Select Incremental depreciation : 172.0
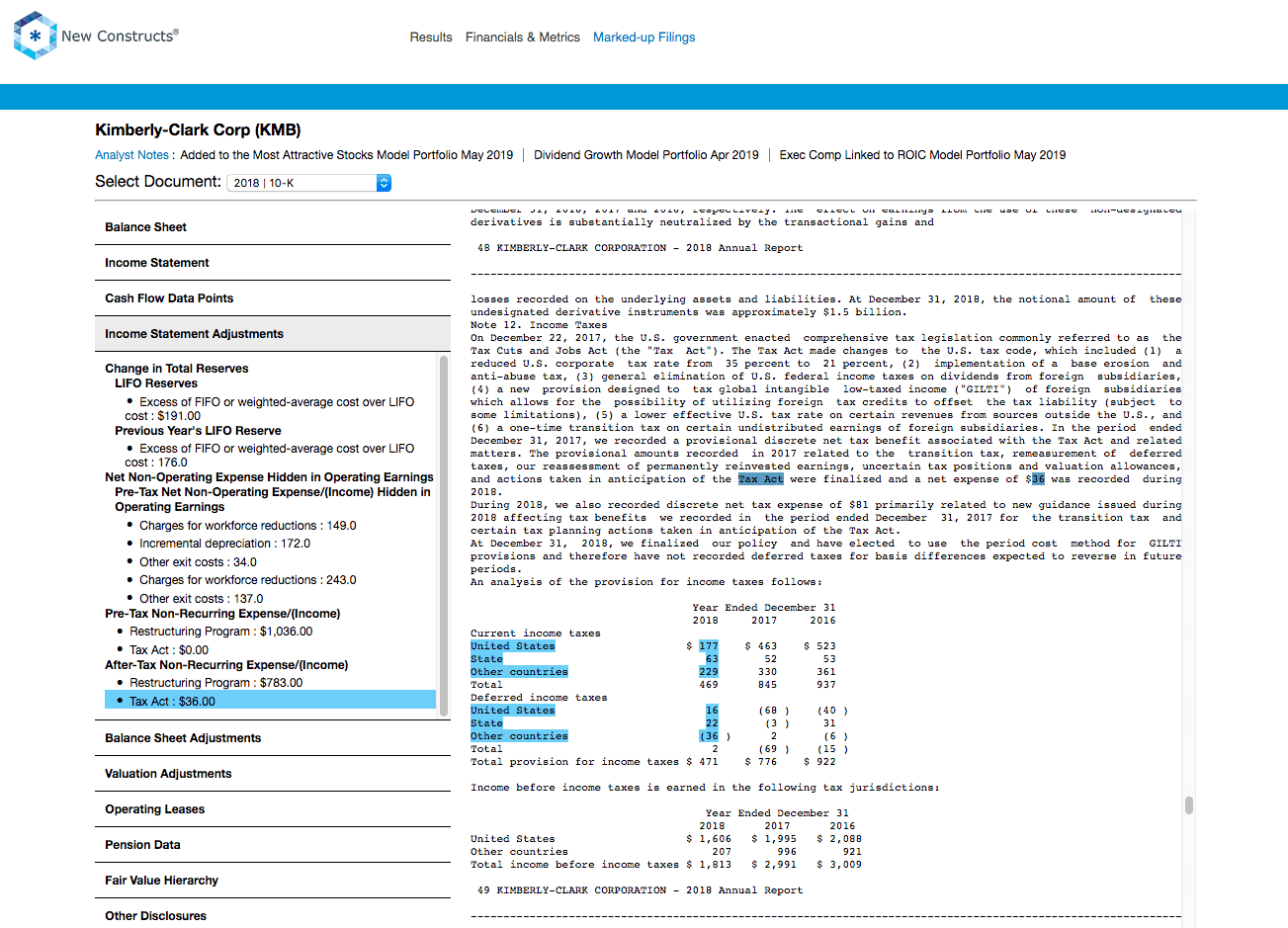1288x928 pixels. (x=224, y=544)
